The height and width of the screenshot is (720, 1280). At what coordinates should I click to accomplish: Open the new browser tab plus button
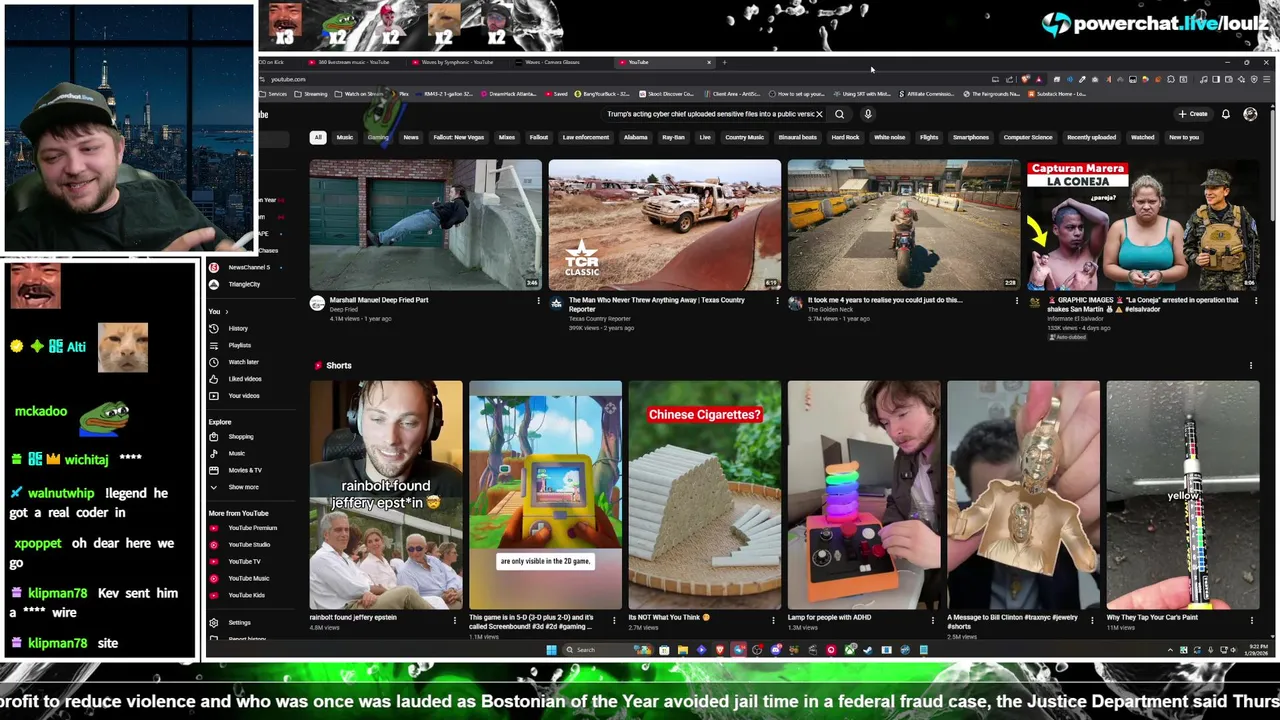pos(724,62)
